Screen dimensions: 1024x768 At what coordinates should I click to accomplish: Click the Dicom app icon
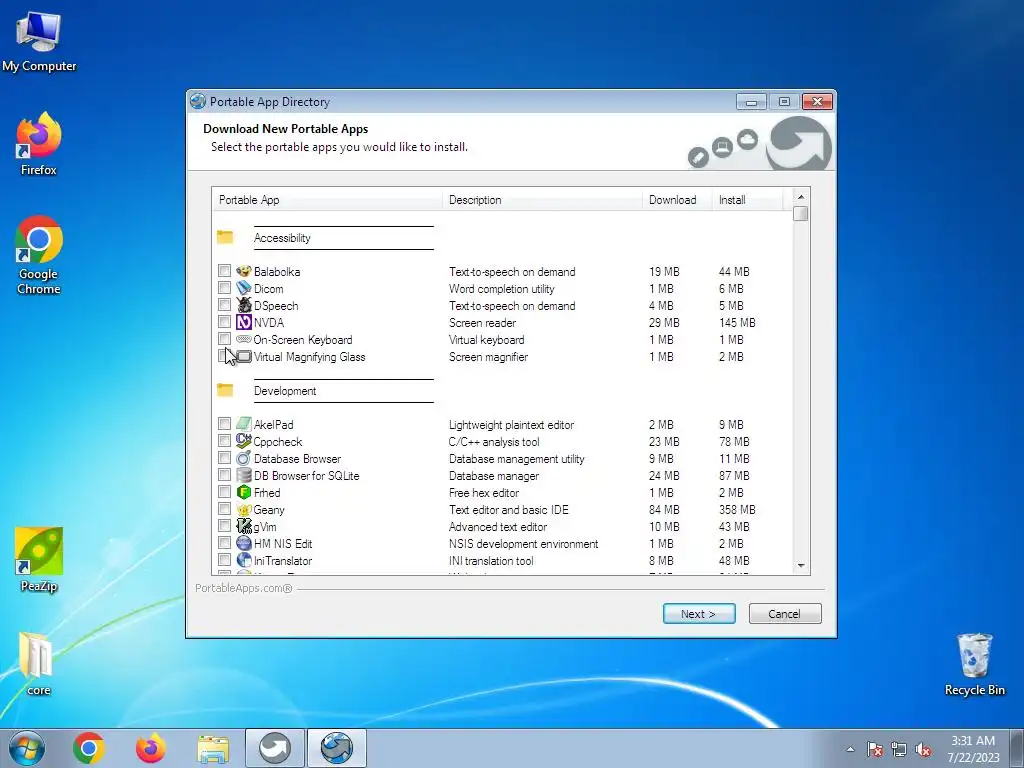click(x=244, y=288)
